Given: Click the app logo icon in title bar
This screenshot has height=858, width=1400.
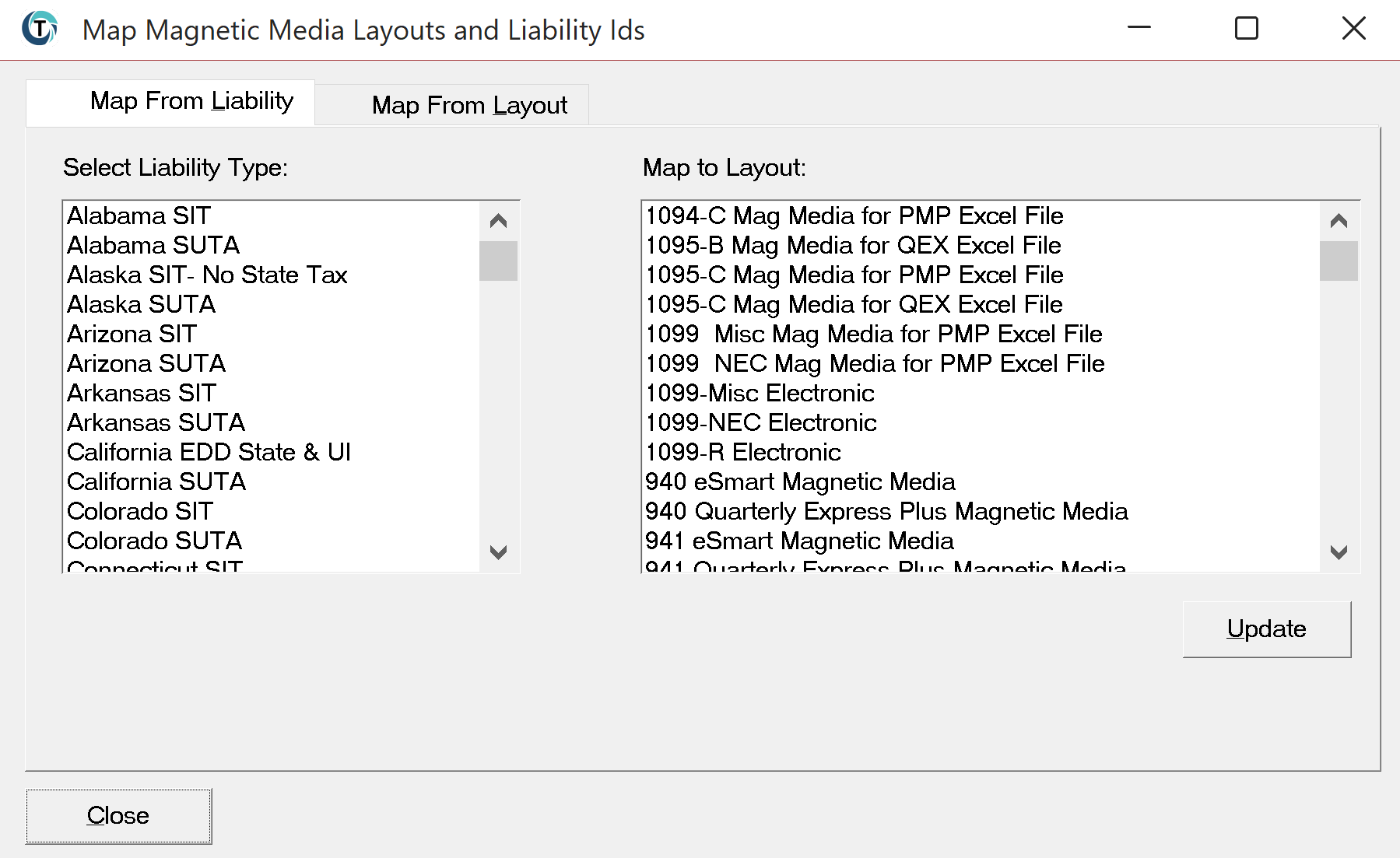Looking at the screenshot, I should click(x=39, y=30).
